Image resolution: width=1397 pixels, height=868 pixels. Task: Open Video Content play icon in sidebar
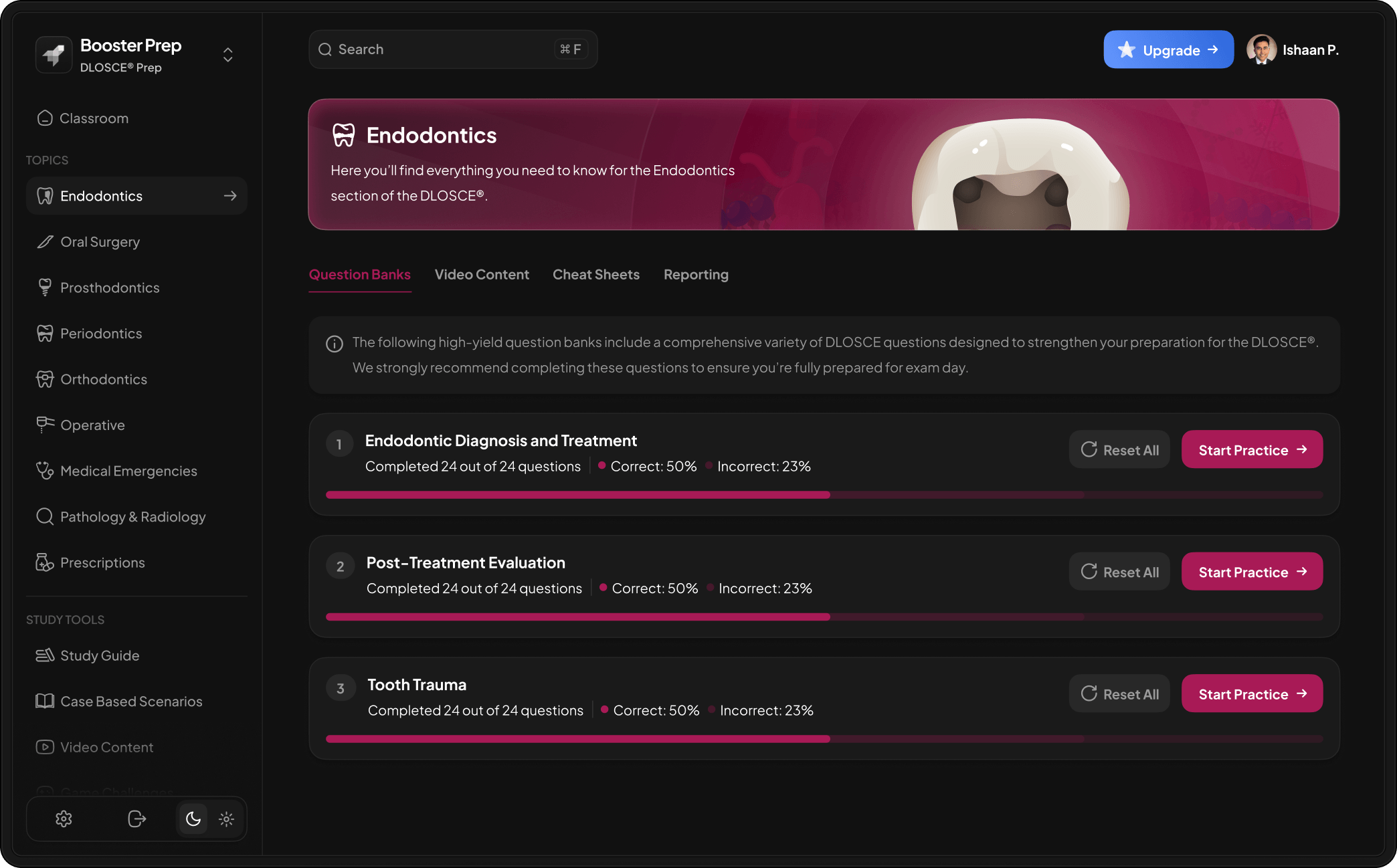[45, 747]
